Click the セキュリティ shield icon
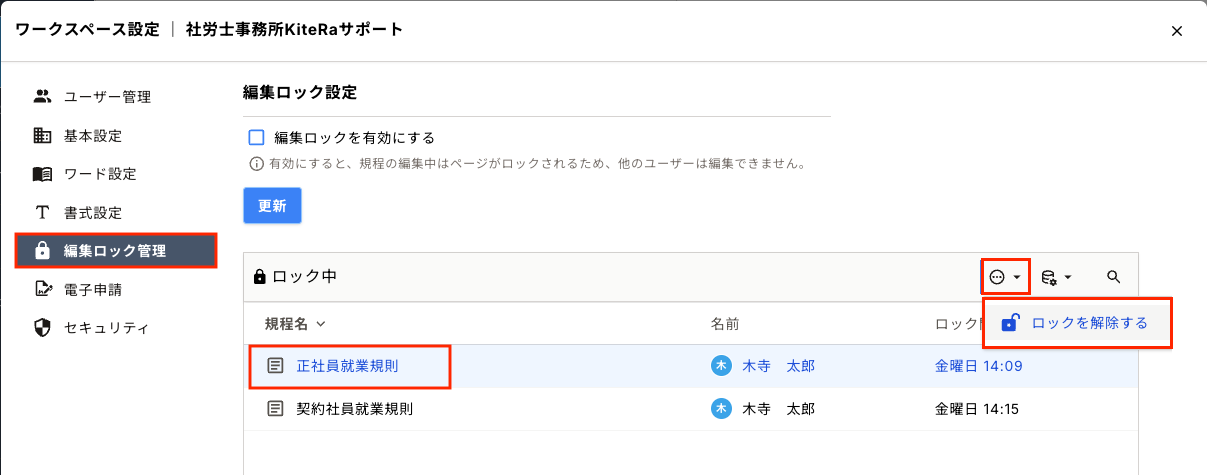 click(42, 328)
